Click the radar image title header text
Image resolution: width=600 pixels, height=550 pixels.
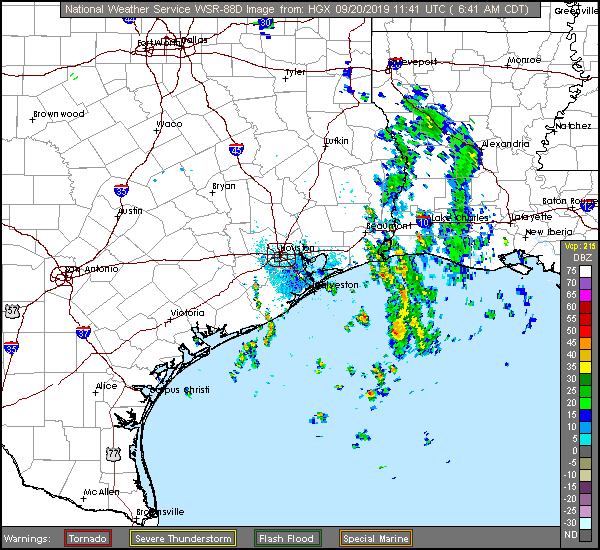[x=297, y=9]
